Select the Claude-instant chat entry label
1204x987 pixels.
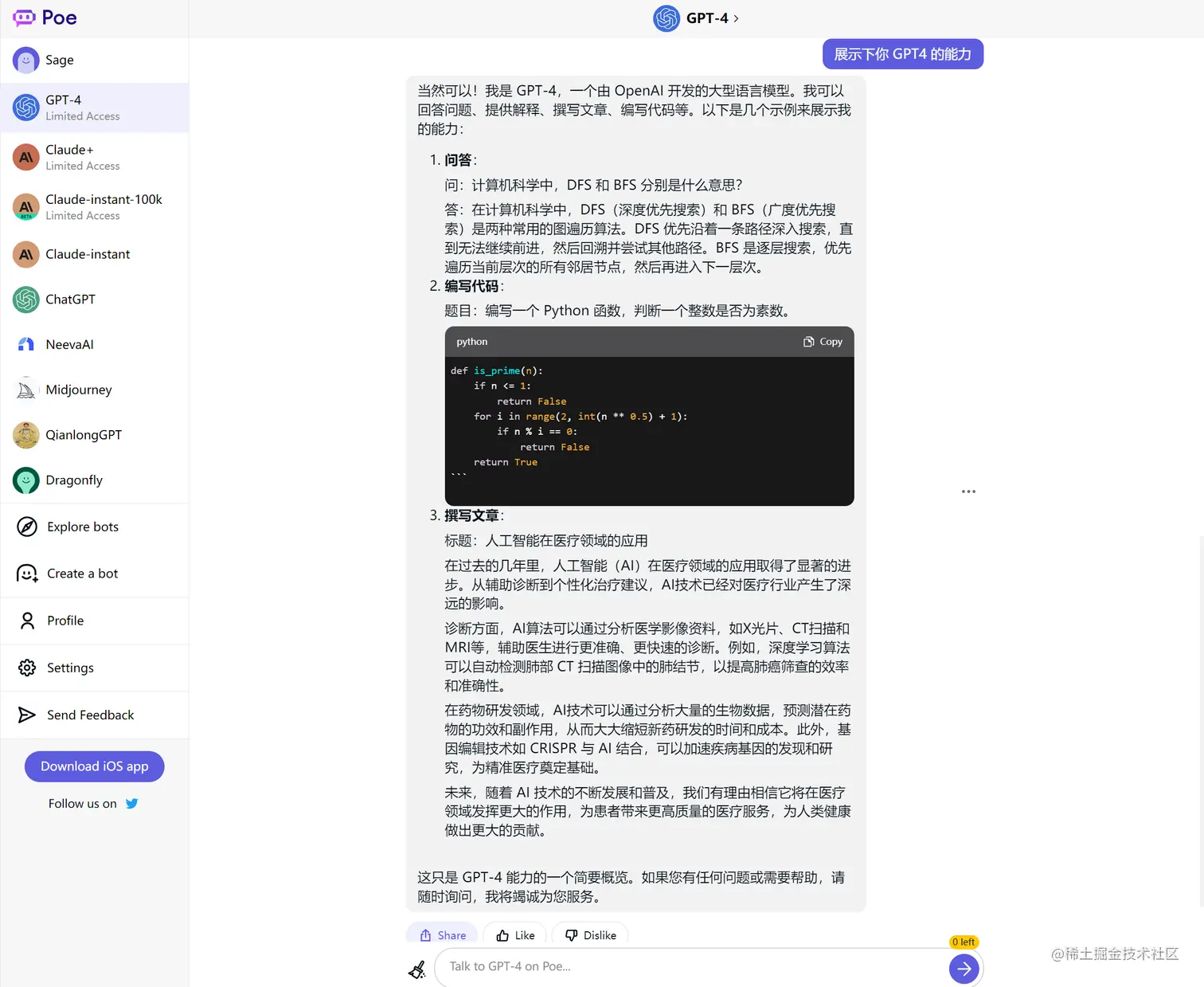[x=88, y=254]
